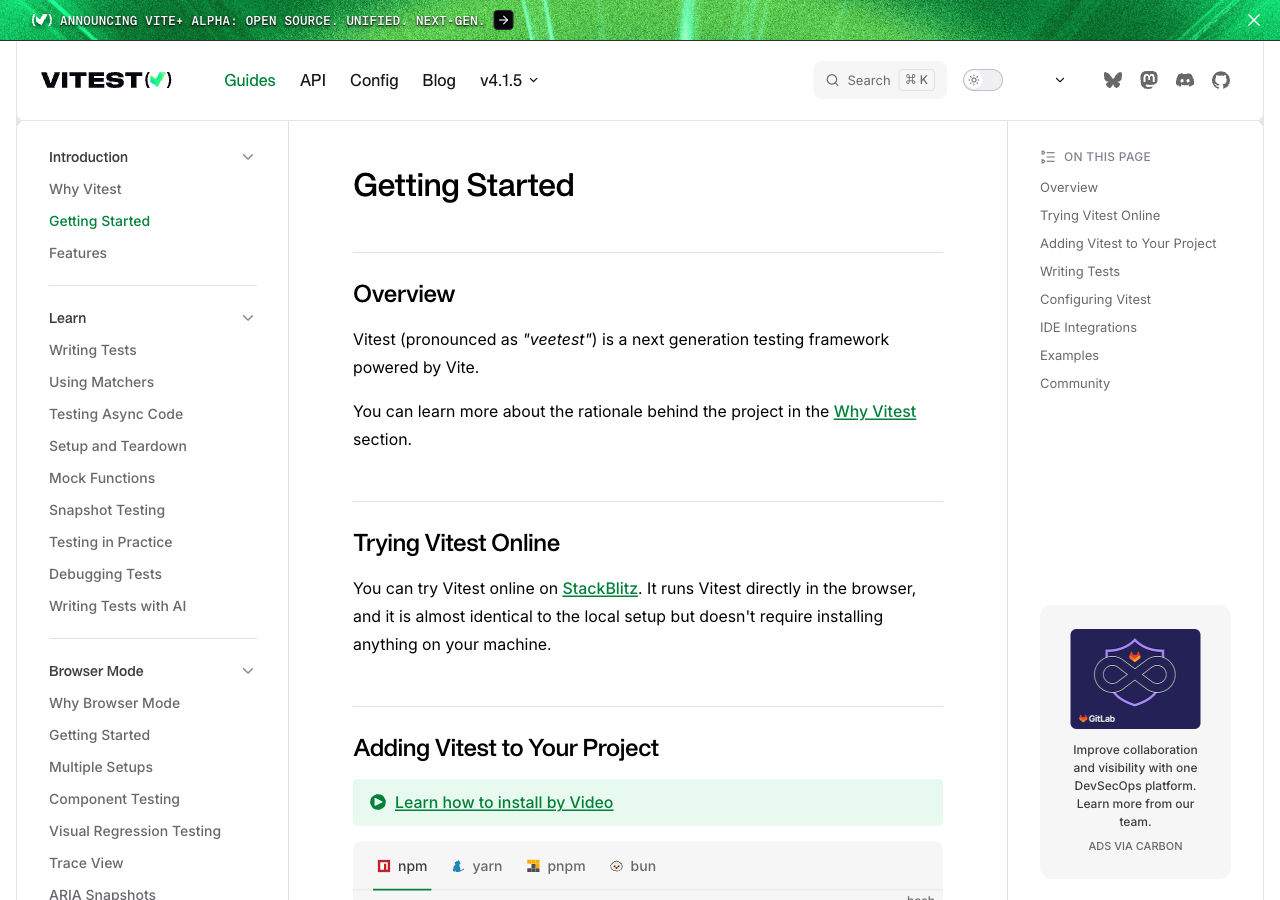
Task: Open Using Matchers sidebar page
Action: pyautogui.click(x=101, y=382)
